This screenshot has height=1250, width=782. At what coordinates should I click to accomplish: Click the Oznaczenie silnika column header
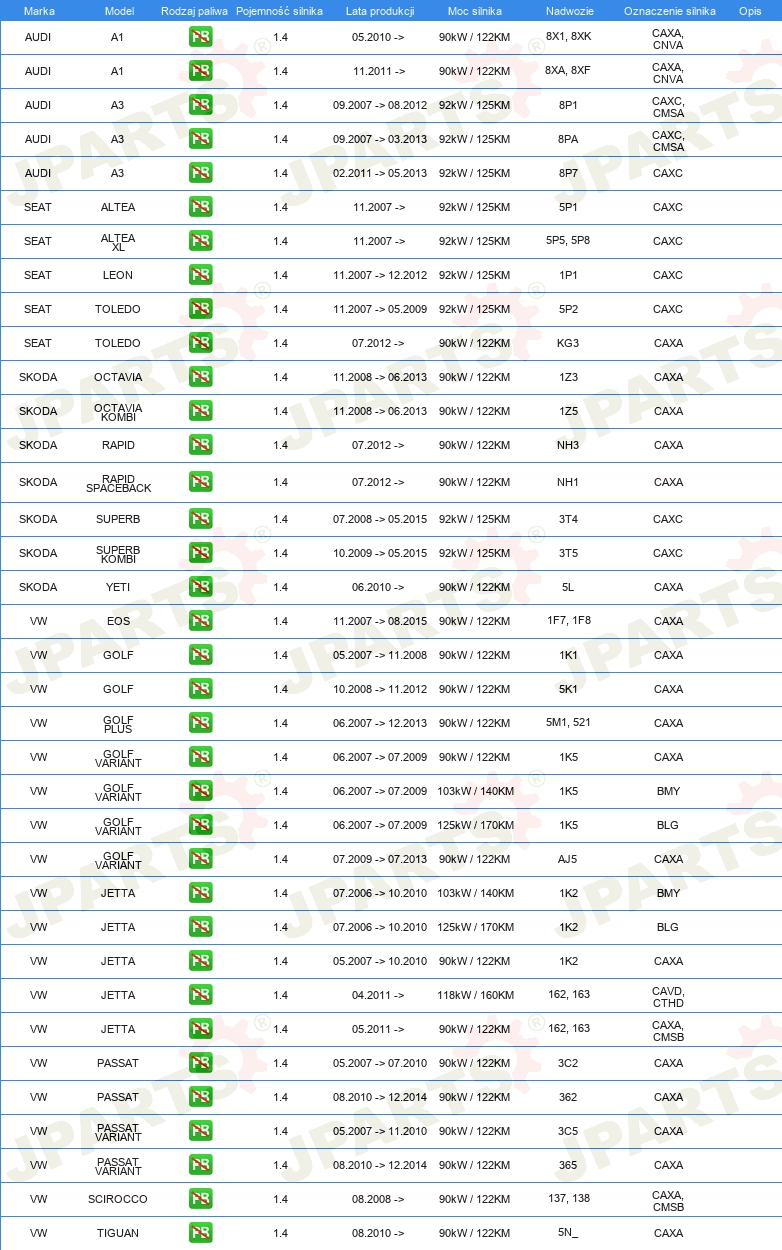coord(669,11)
